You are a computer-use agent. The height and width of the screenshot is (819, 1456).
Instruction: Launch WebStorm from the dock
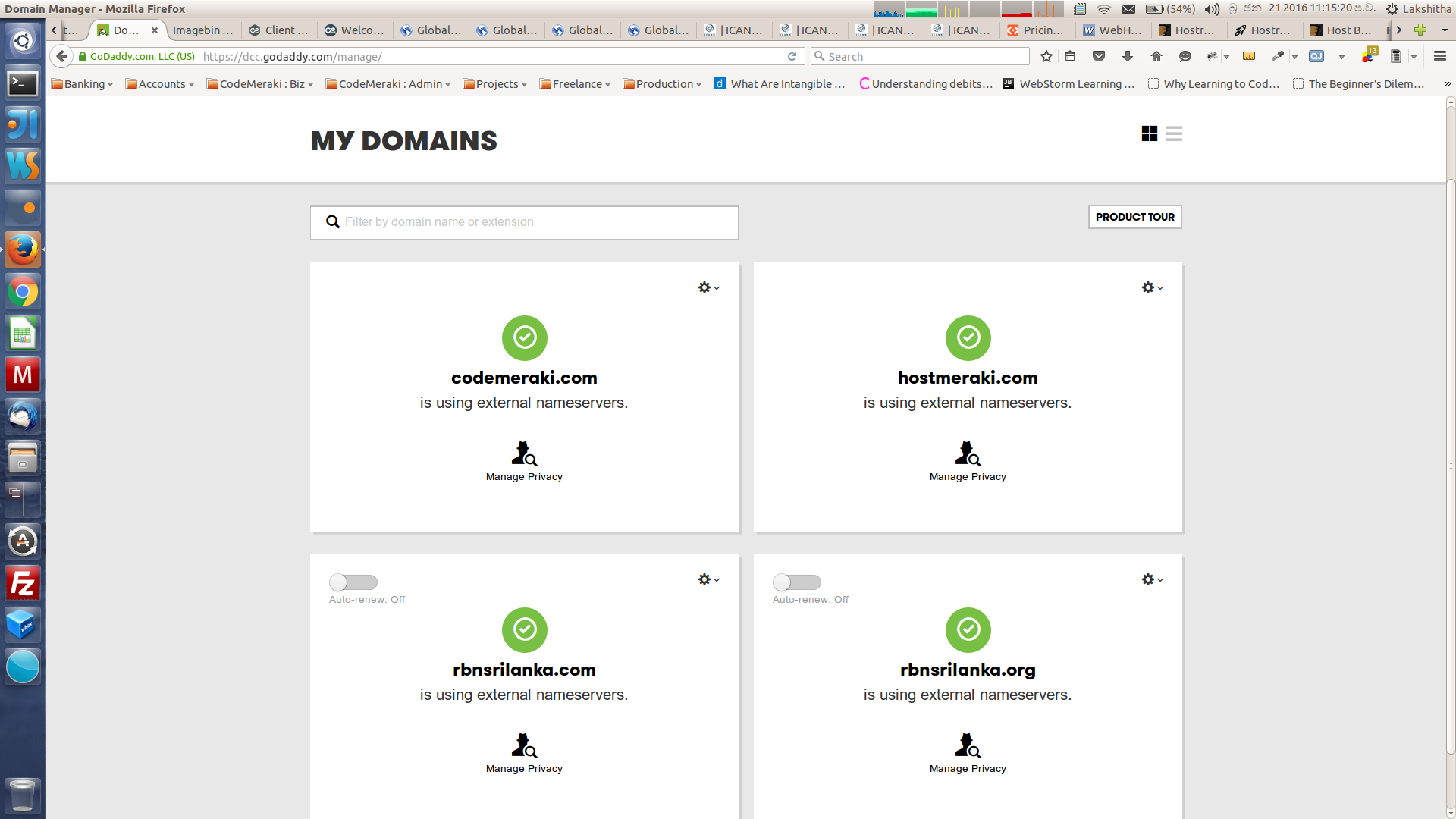(x=23, y=165)
